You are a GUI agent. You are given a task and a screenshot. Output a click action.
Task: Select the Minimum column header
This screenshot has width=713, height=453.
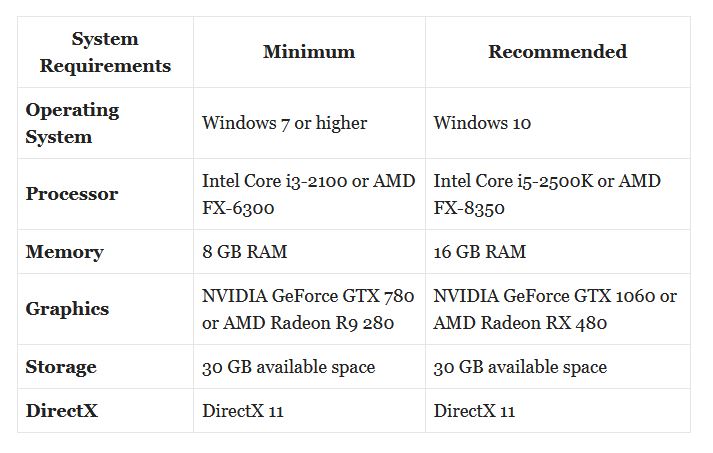pyautogui.click(x=309, y=52)
